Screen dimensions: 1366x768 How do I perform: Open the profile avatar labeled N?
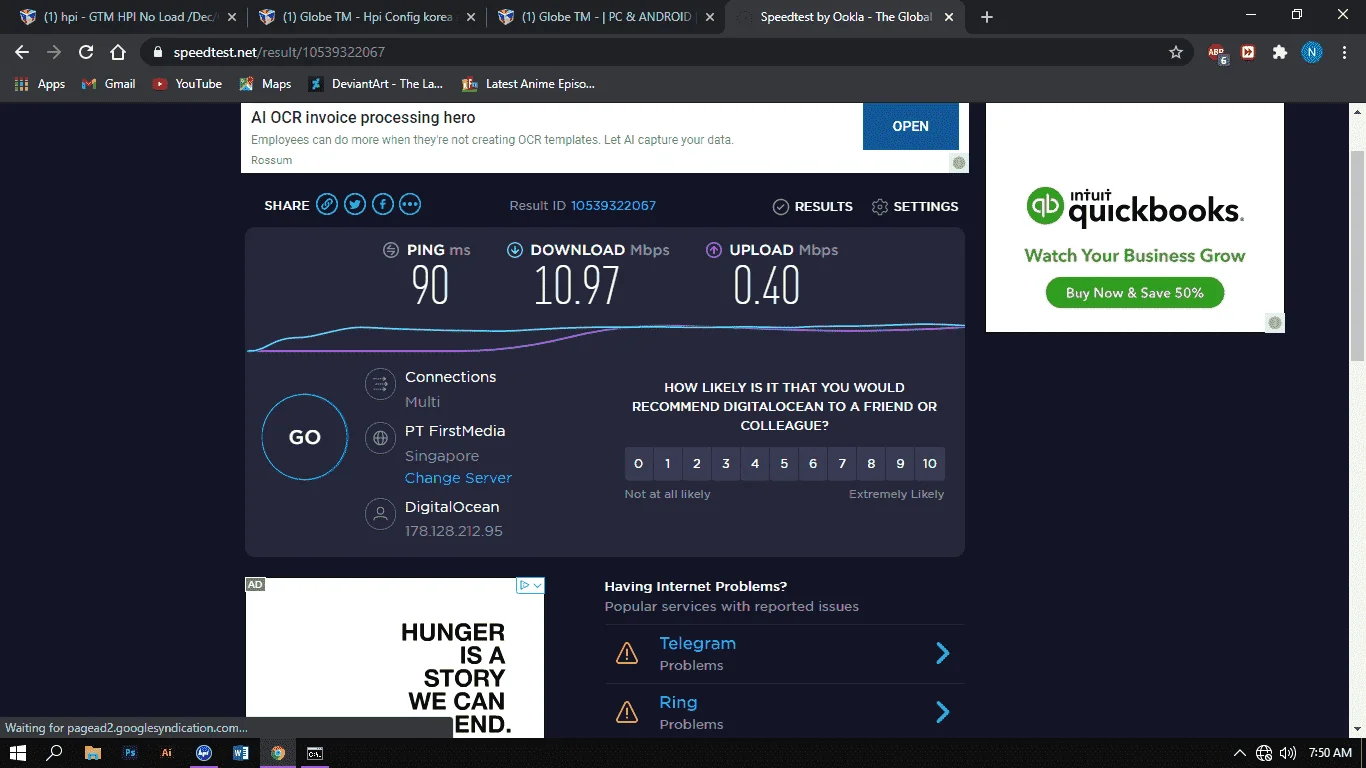coord(1311,52)
